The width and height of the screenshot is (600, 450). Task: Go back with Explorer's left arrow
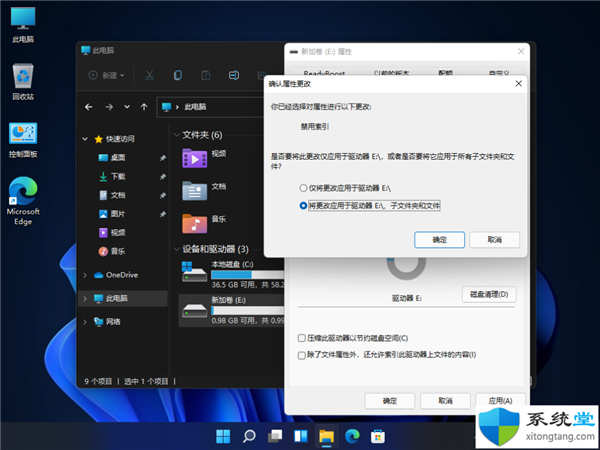(x=89, y=107)
